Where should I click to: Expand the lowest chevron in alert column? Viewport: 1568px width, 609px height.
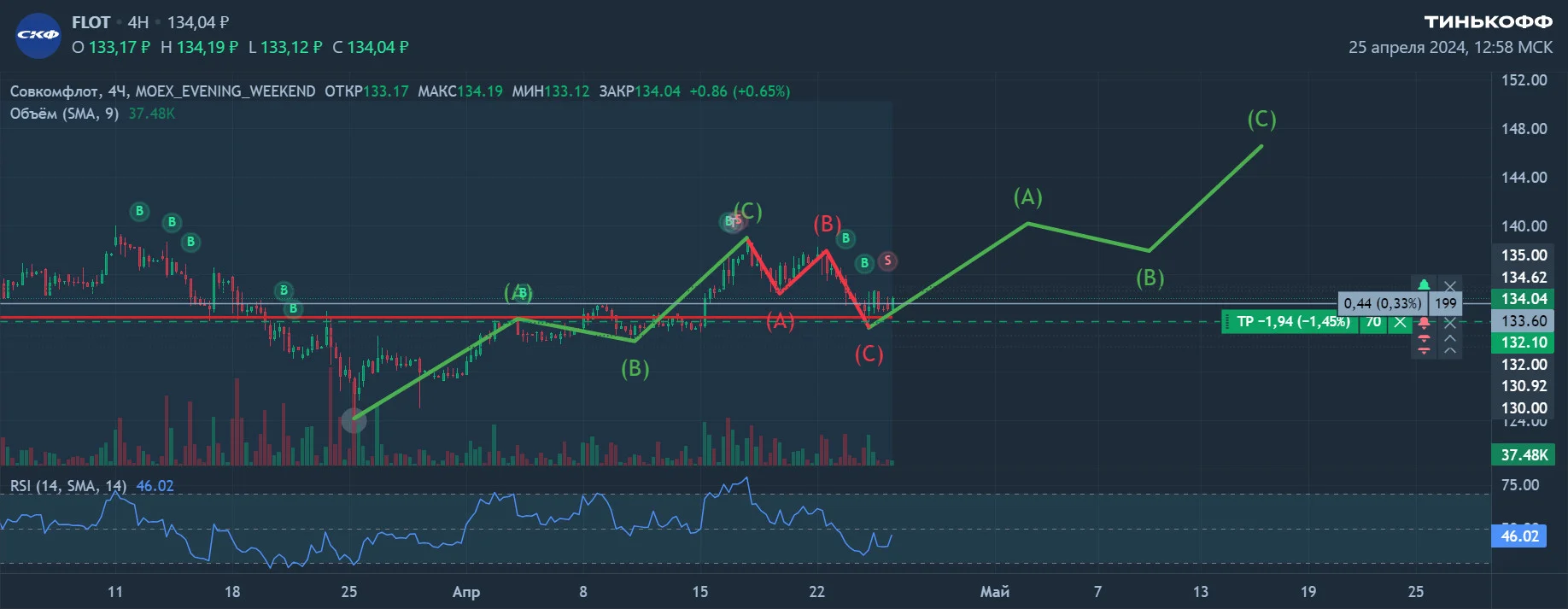tap(1450, 350)
